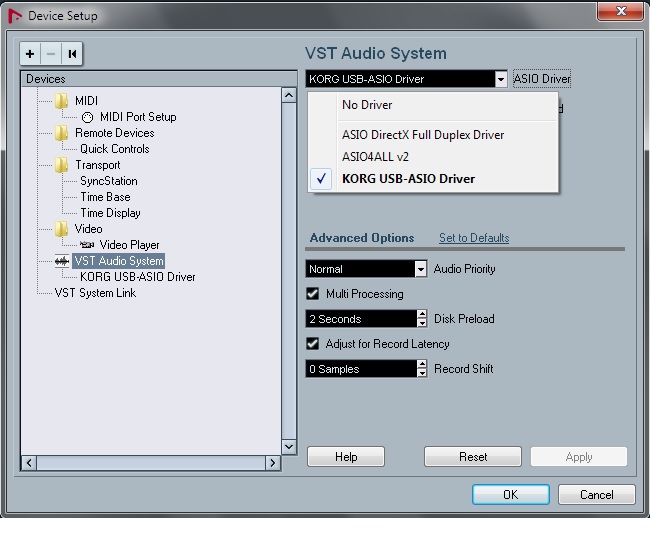Image resolution: width=650 pixels, height=534 pixels.
Task: Click the Disk Preload value field
Action: click(x=361, y=319)
